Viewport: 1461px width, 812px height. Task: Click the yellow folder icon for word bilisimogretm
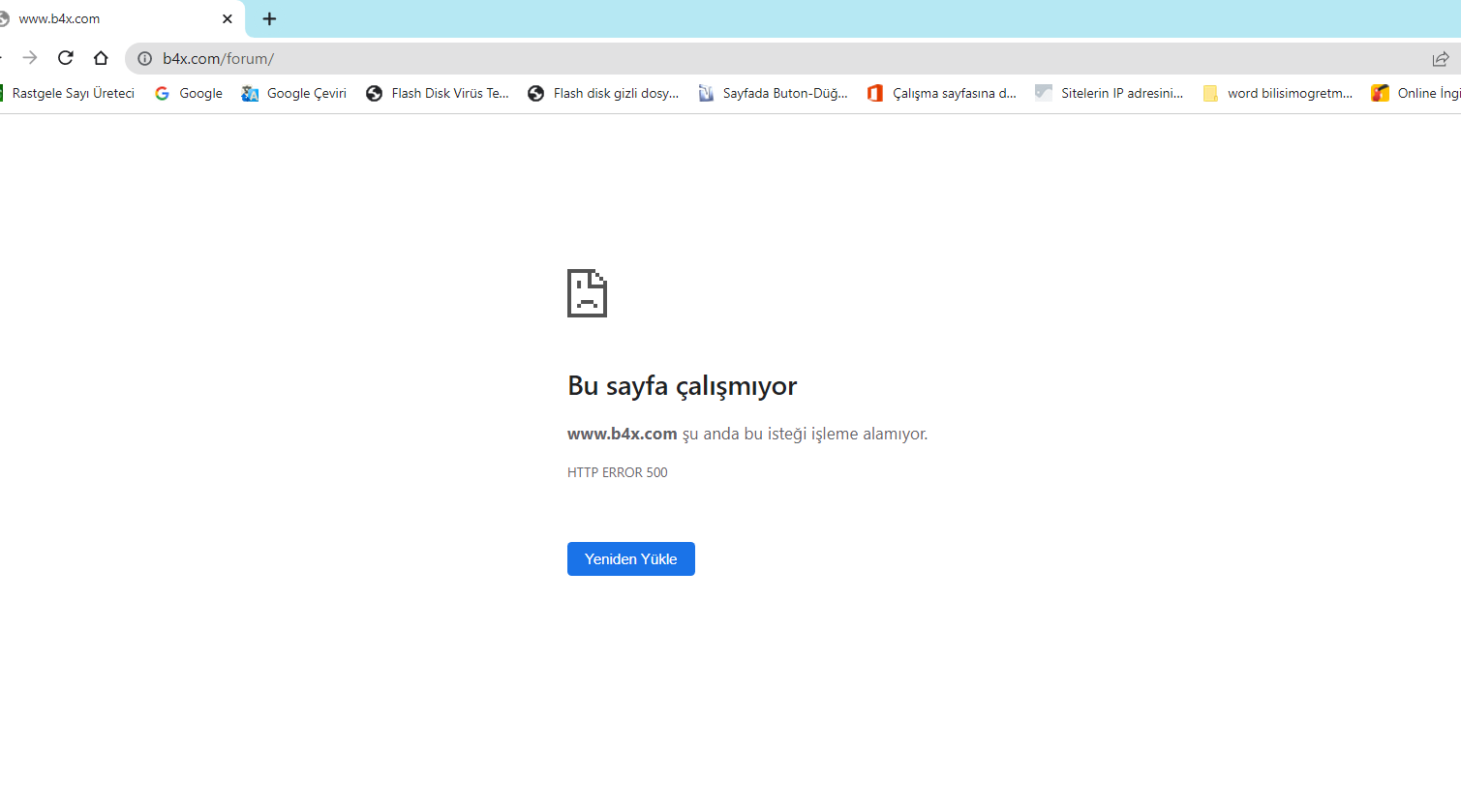pyautogui.click(x=1210, y=93)
